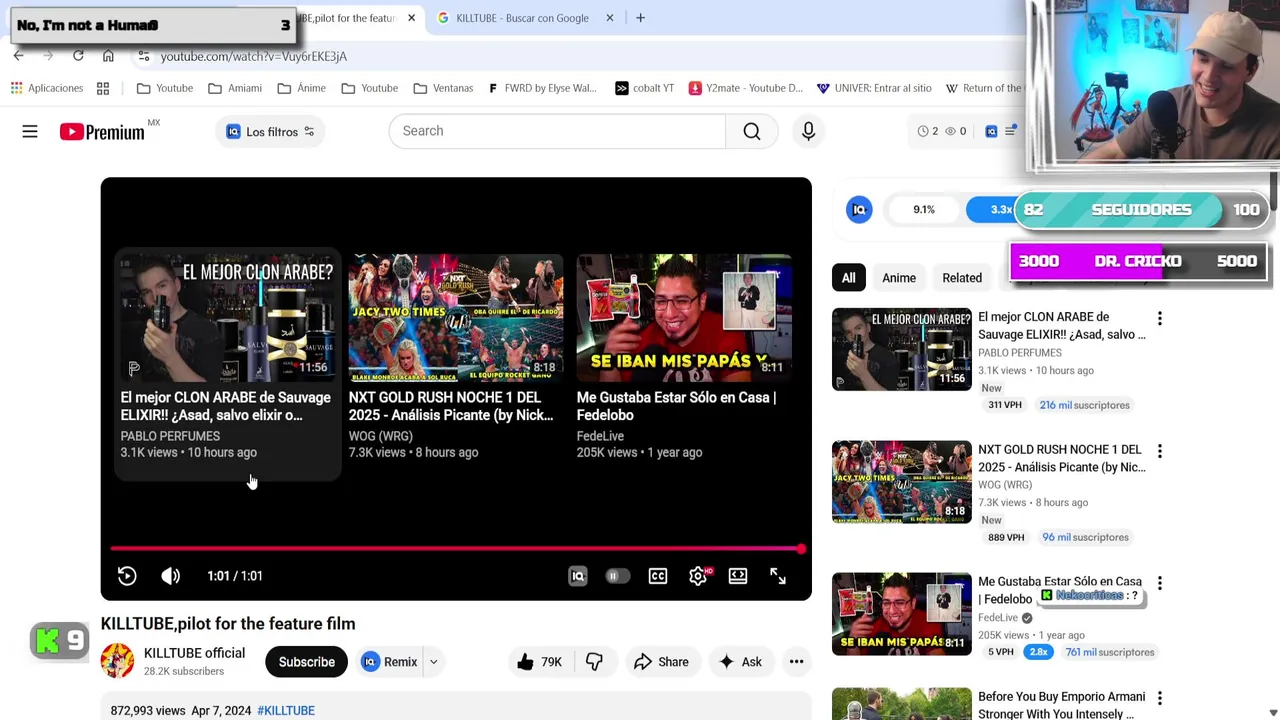Viewport: 1280px width, 720px height.
Task: Replay the video with the replay button
Action: pos(127,576)
